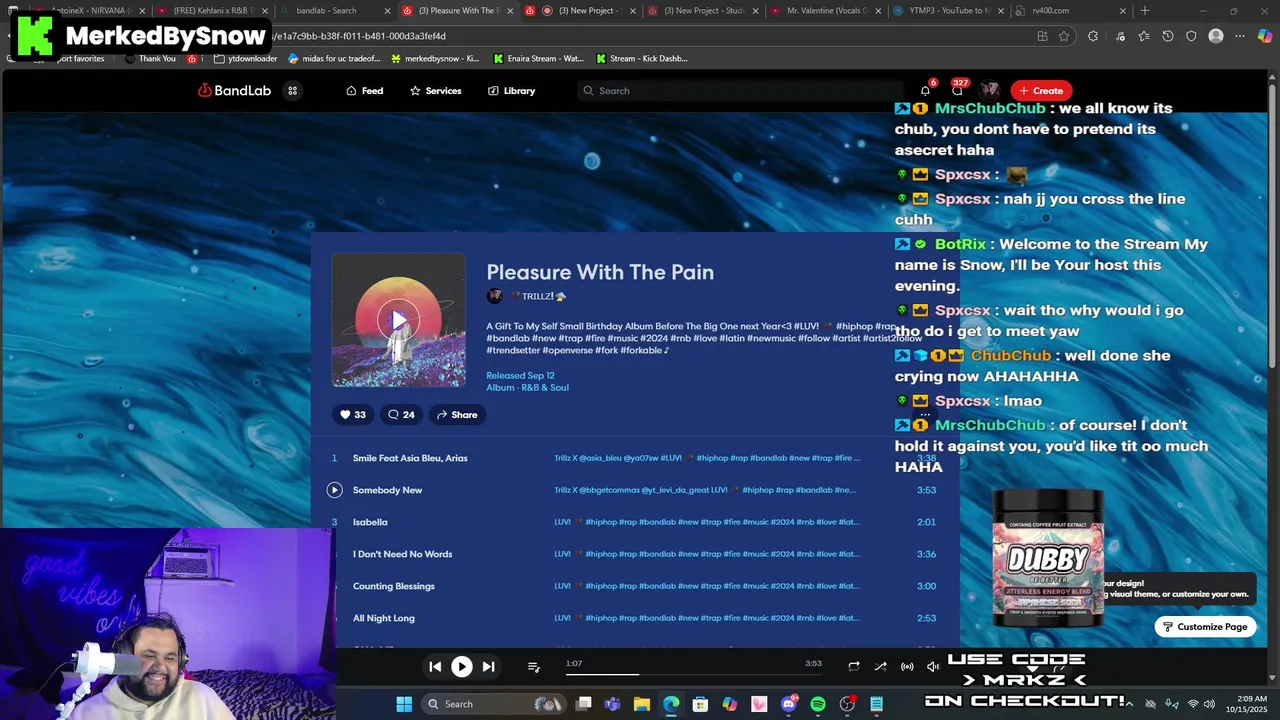Skip to the next track
1280x720 pixels.
tap(488, 666)
